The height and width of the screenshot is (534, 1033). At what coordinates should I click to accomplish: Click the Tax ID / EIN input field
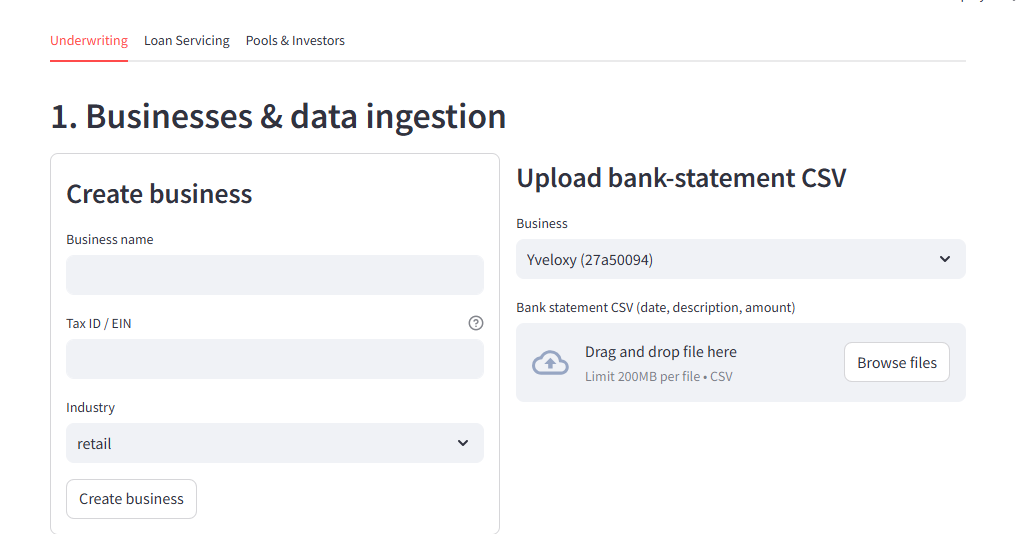pos(275,359)
